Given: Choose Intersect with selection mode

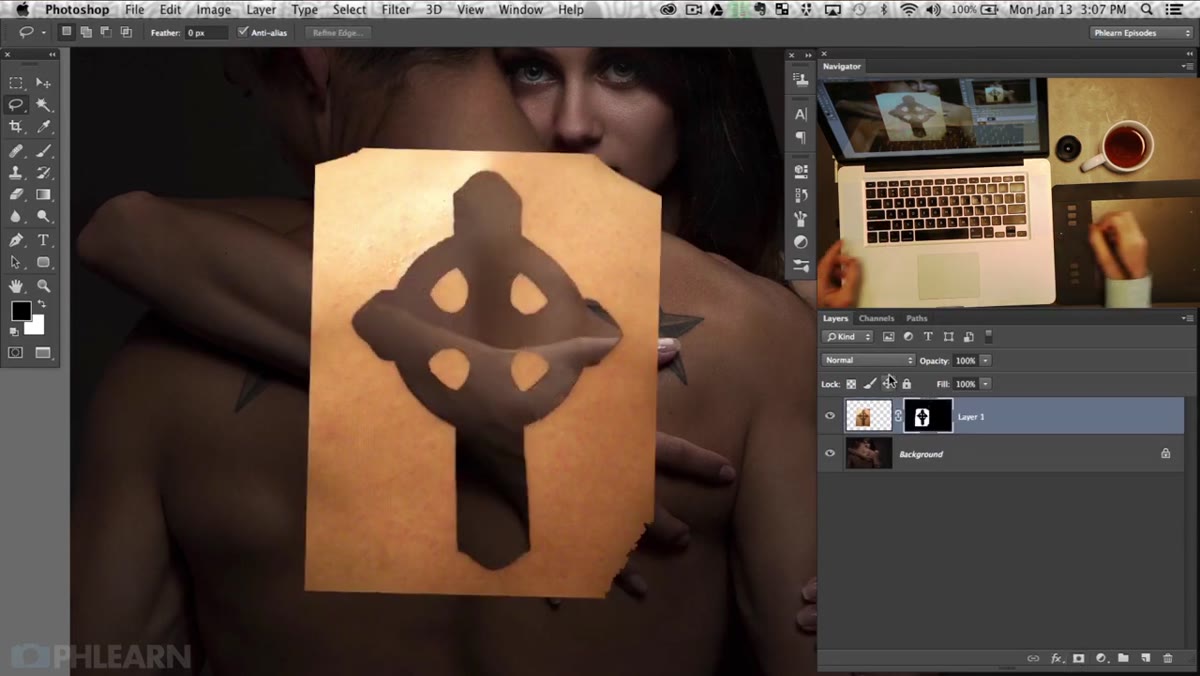Looking at the screenshot, I should (126, 32).
